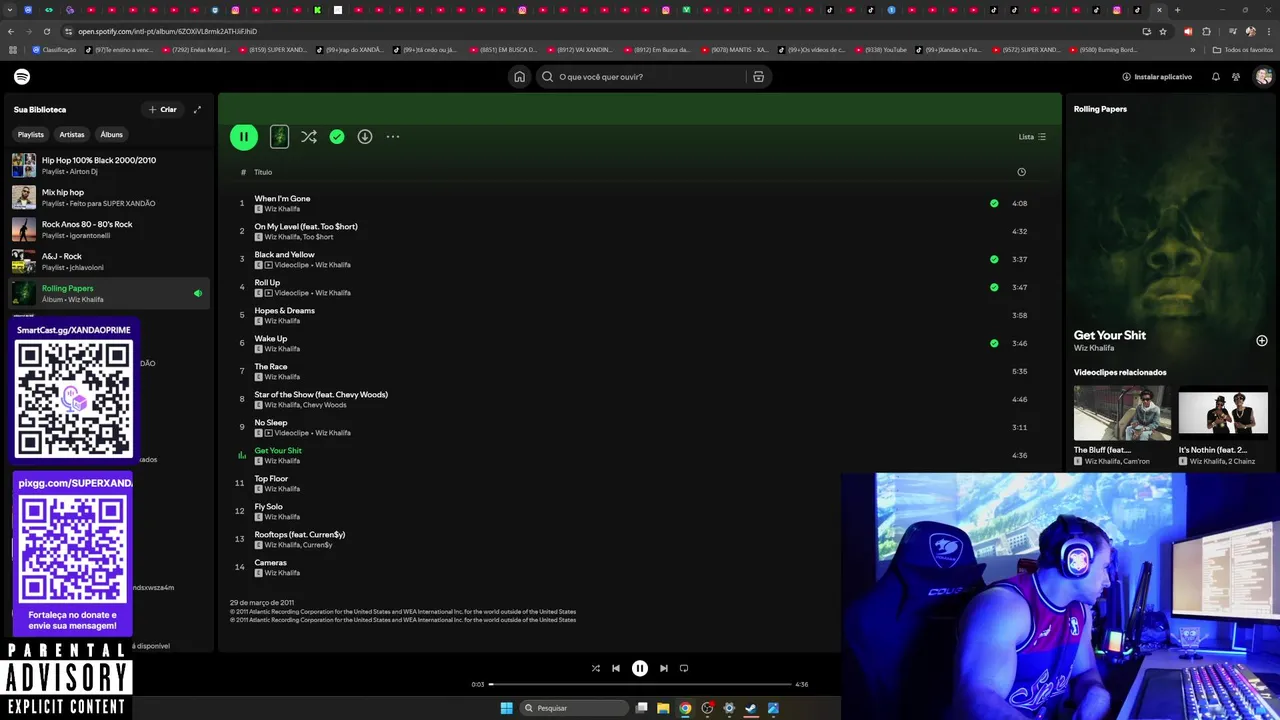
Task: Click the Título column header
Action: (263, 172)
